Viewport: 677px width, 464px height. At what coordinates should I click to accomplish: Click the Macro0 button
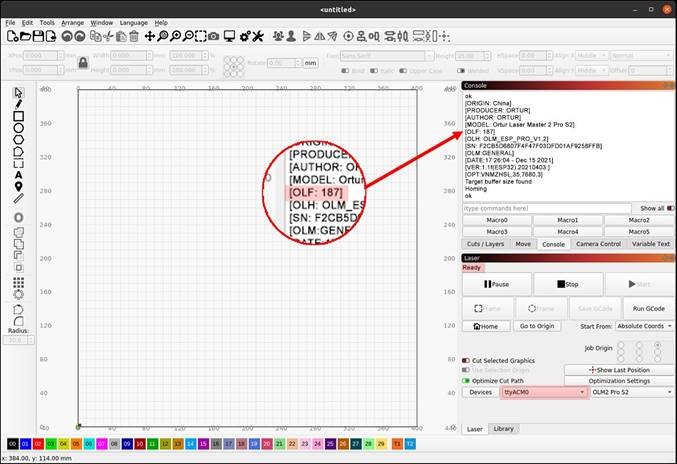tap(497, 220)
